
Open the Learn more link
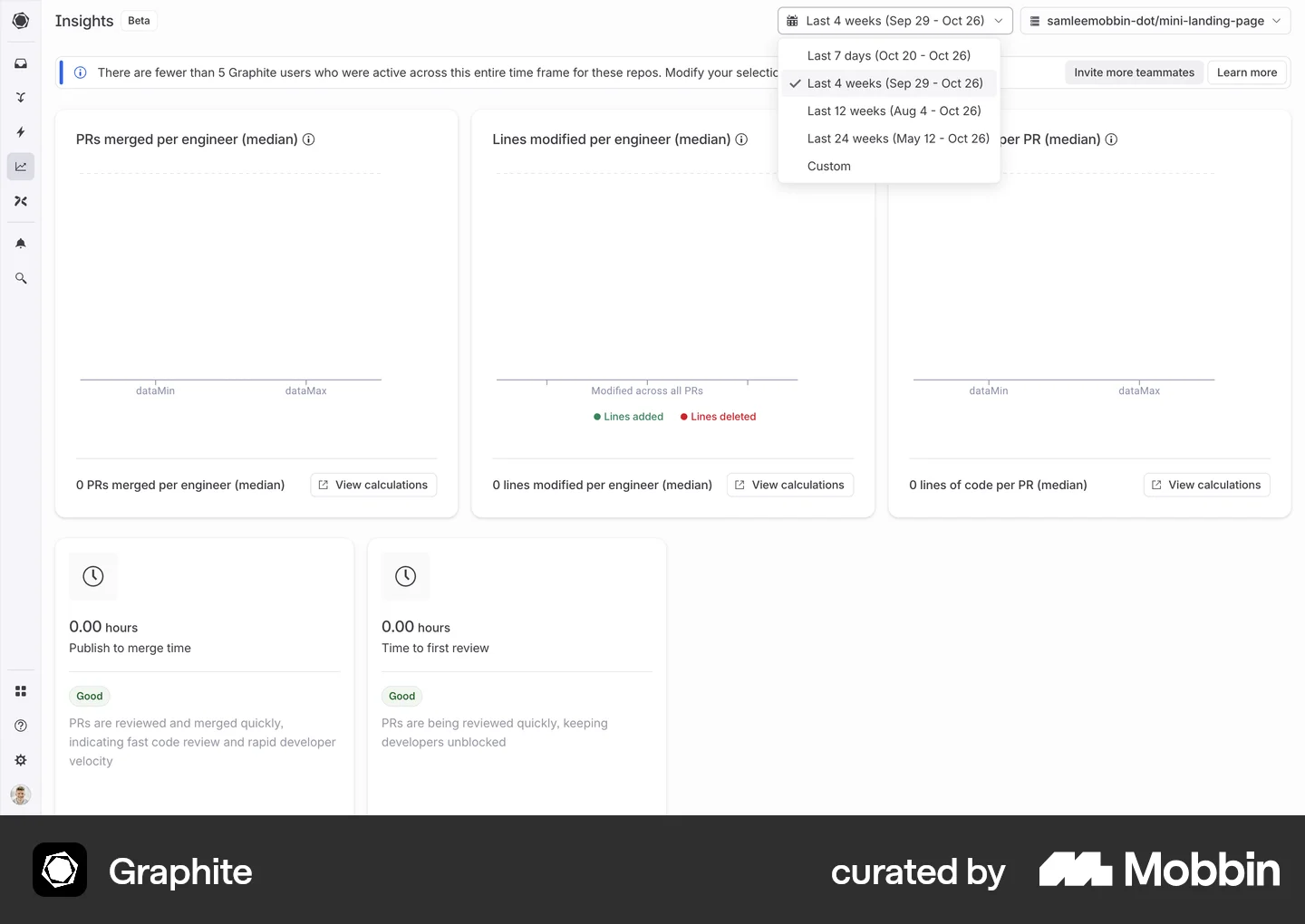tap(1247, 72)
